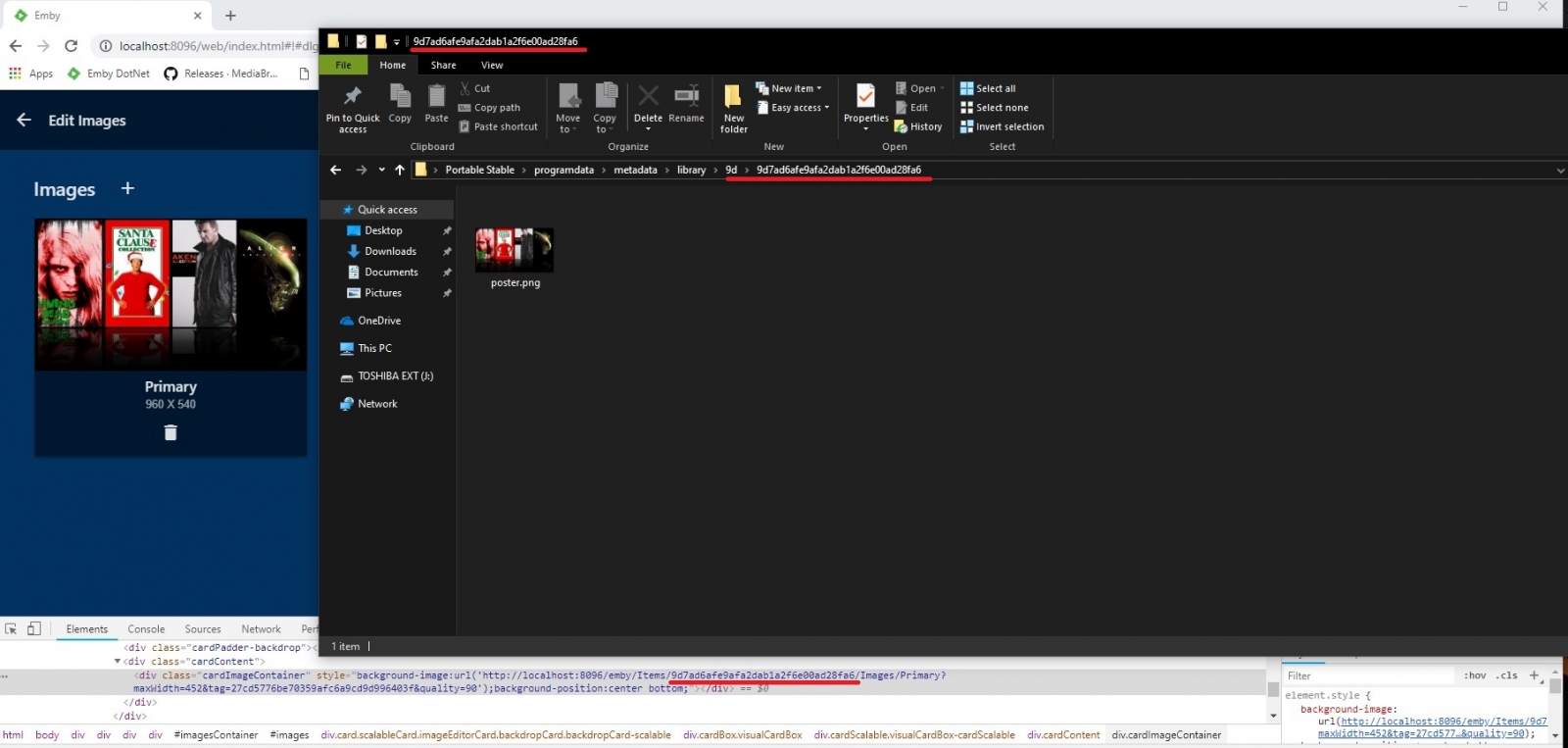Viewport: 1568px width, 748px height.
Task: Click the Delete icon in ribbon
Action: pyautogui.click(x=648, y=96)
